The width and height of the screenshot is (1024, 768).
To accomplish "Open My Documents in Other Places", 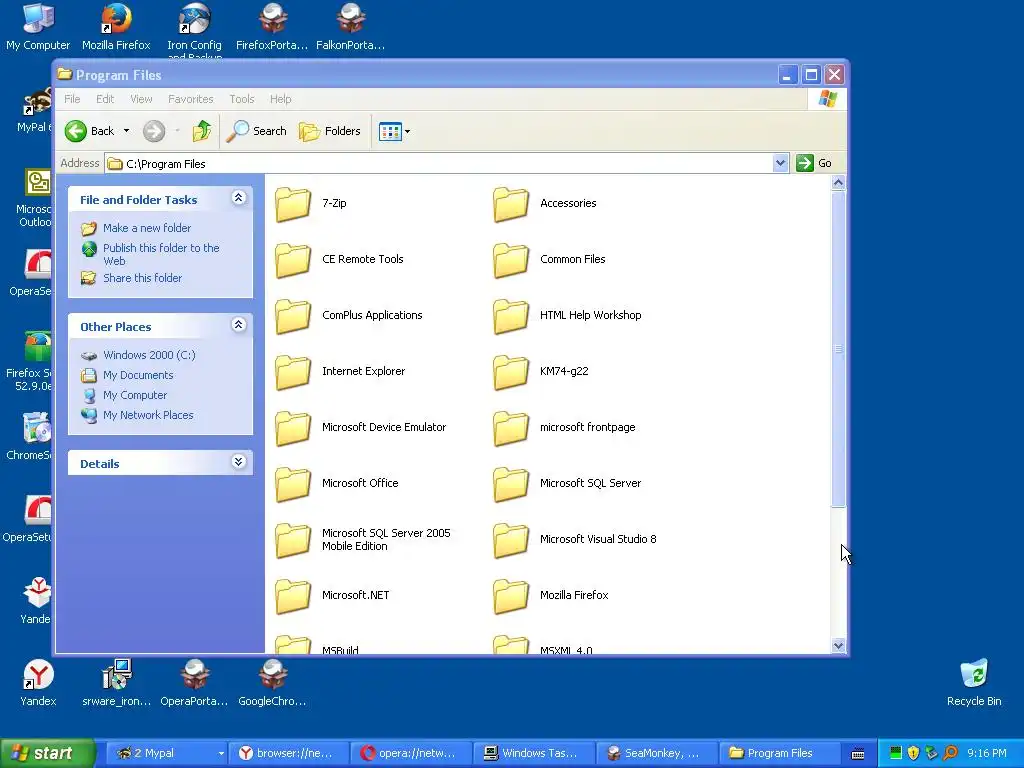I will [x=138, y=376].
